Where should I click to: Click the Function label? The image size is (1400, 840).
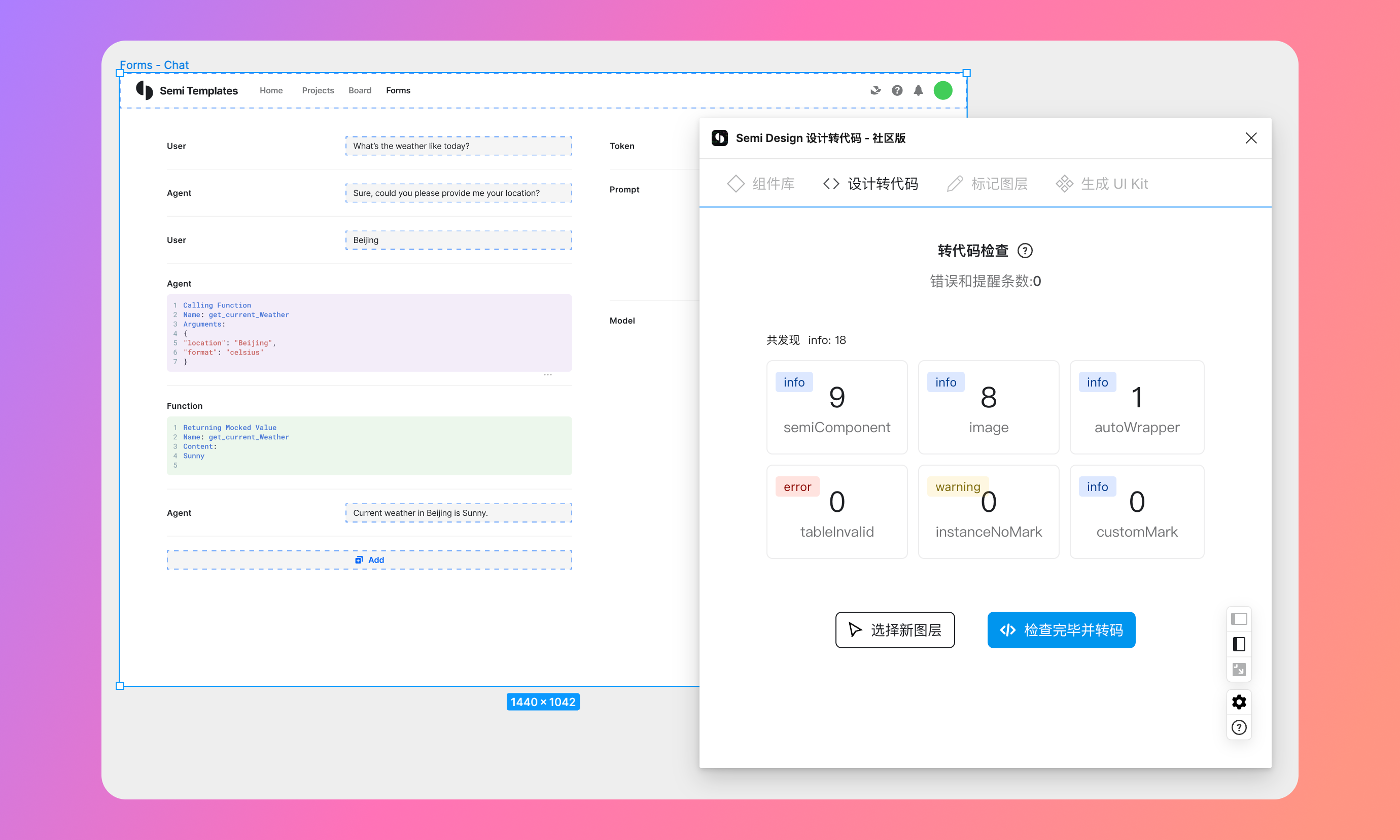[x=185, y=406]
